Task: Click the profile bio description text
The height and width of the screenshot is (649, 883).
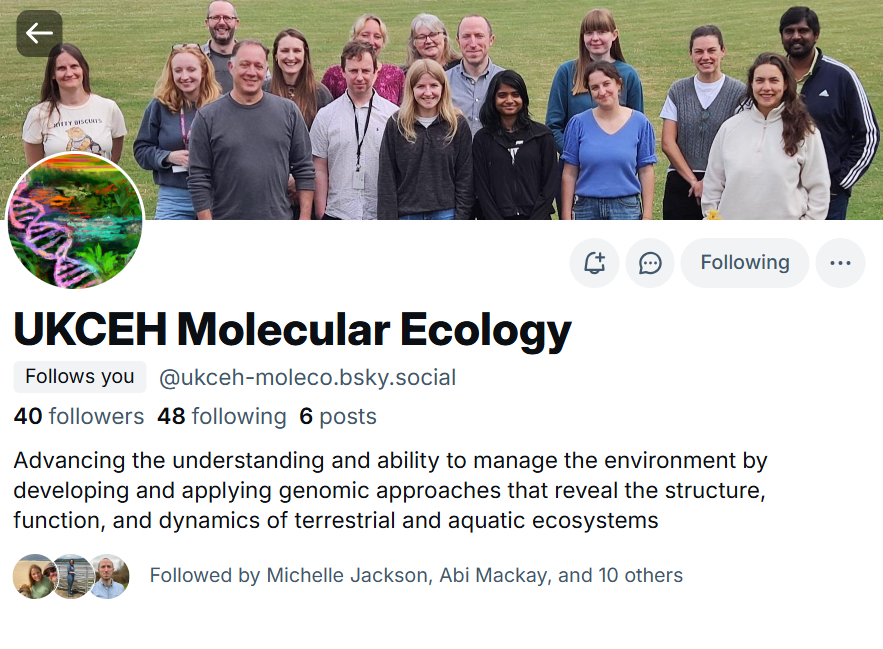Action: click(x=390, y=491)
